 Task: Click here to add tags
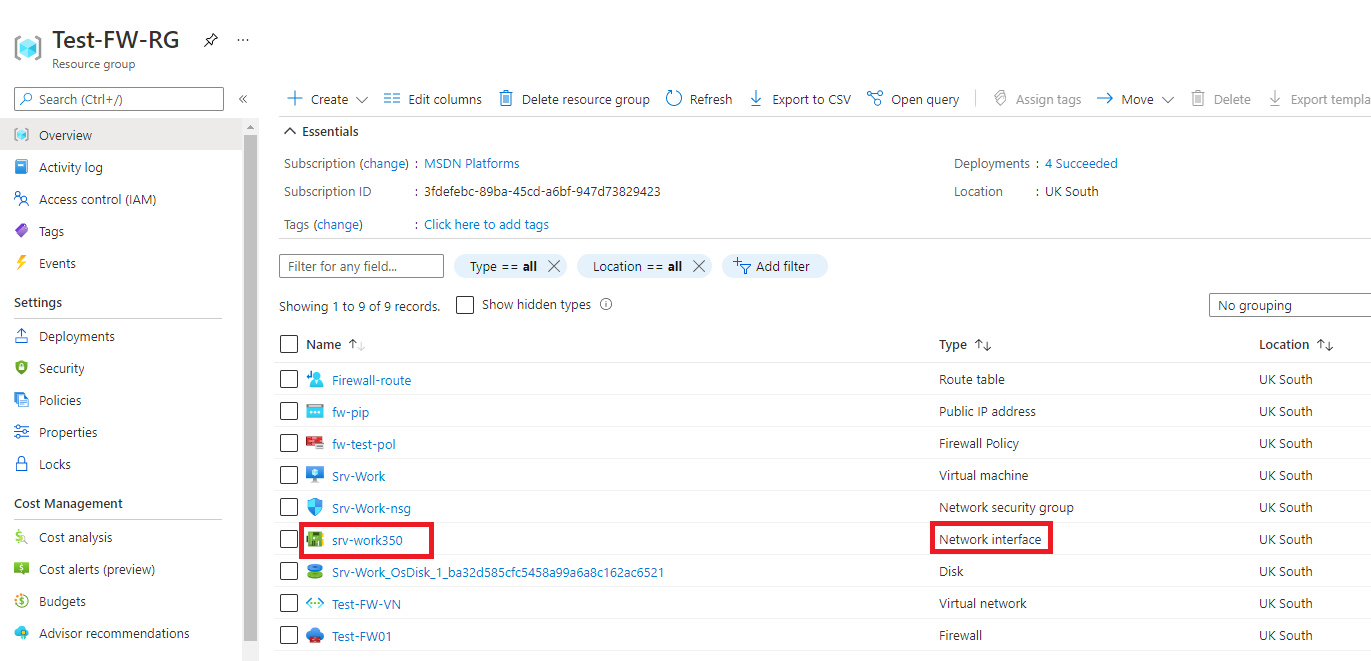coord(486,224)
